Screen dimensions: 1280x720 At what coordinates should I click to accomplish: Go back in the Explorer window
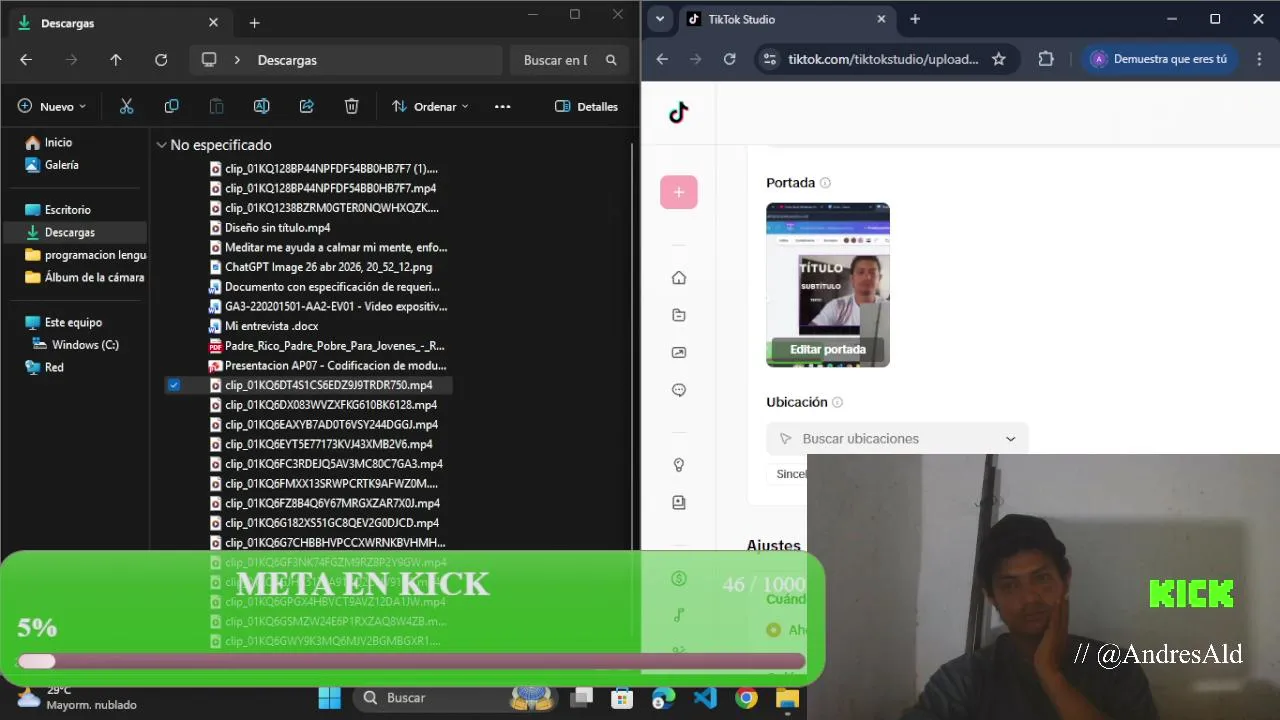[x=26, y=60]
